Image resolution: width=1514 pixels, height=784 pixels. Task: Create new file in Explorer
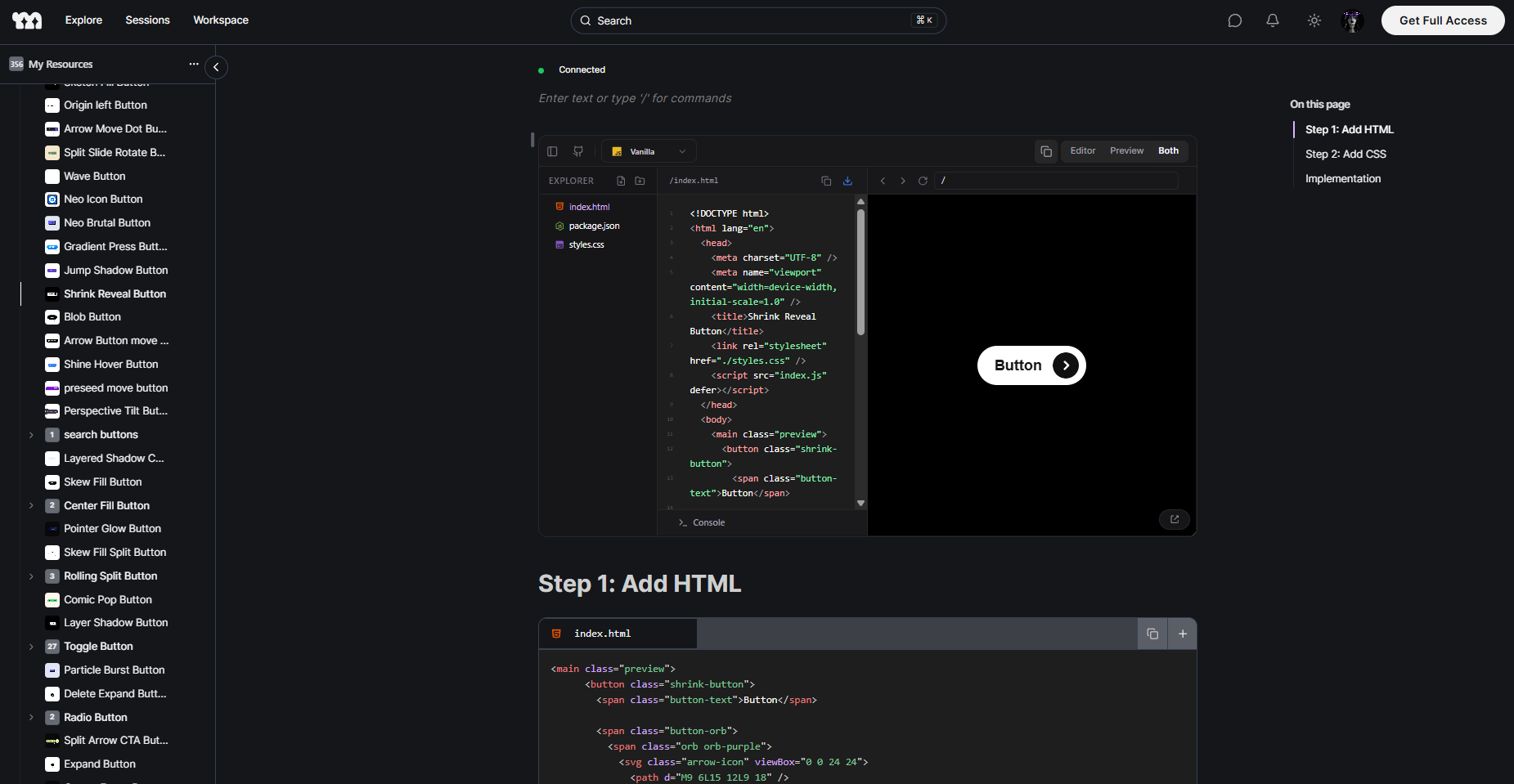[x=621, y=181]
